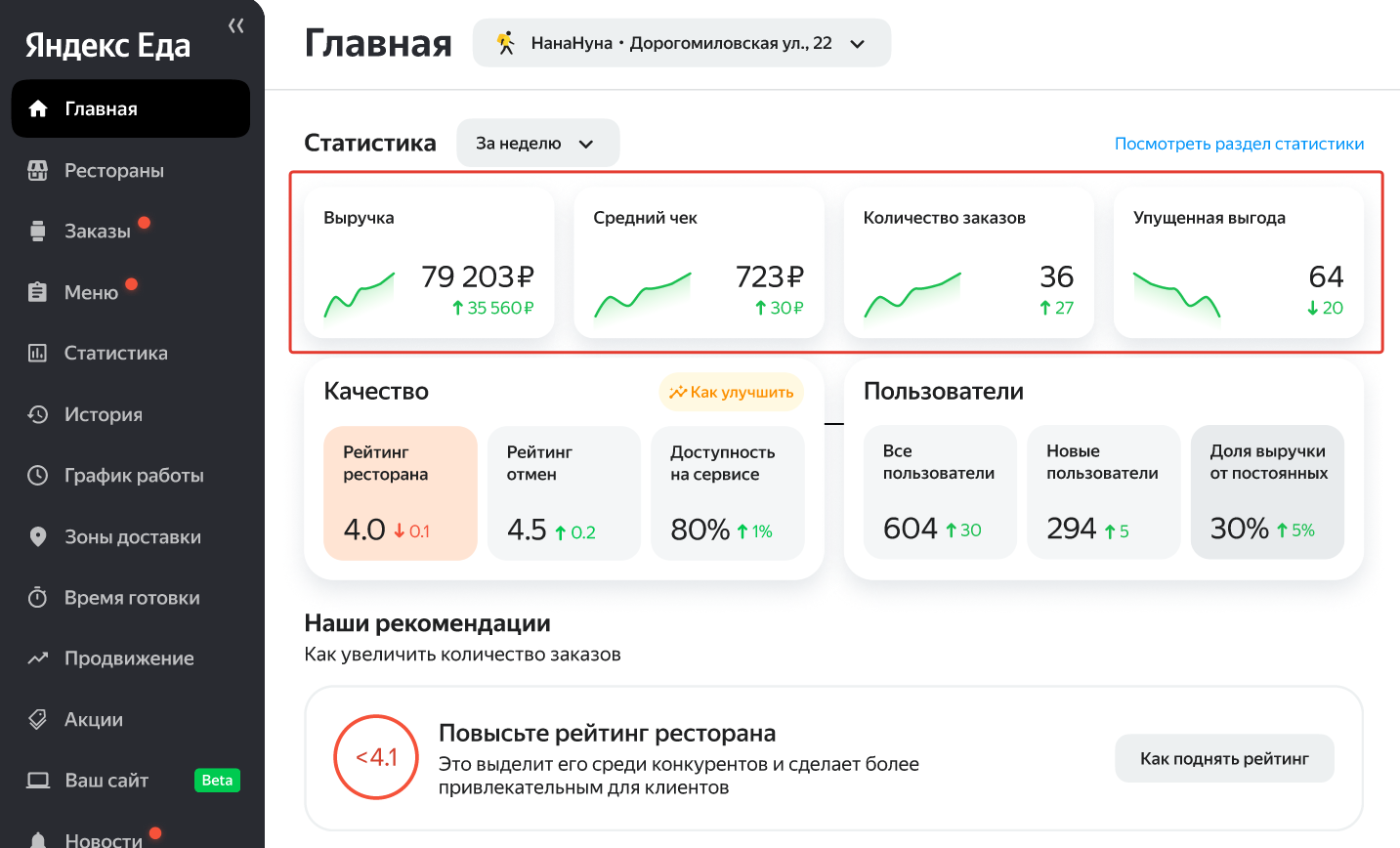This screenshot has width=1400, height=848.
Task: Click the Пользователи section heading
Action: [x=944, y=391]
